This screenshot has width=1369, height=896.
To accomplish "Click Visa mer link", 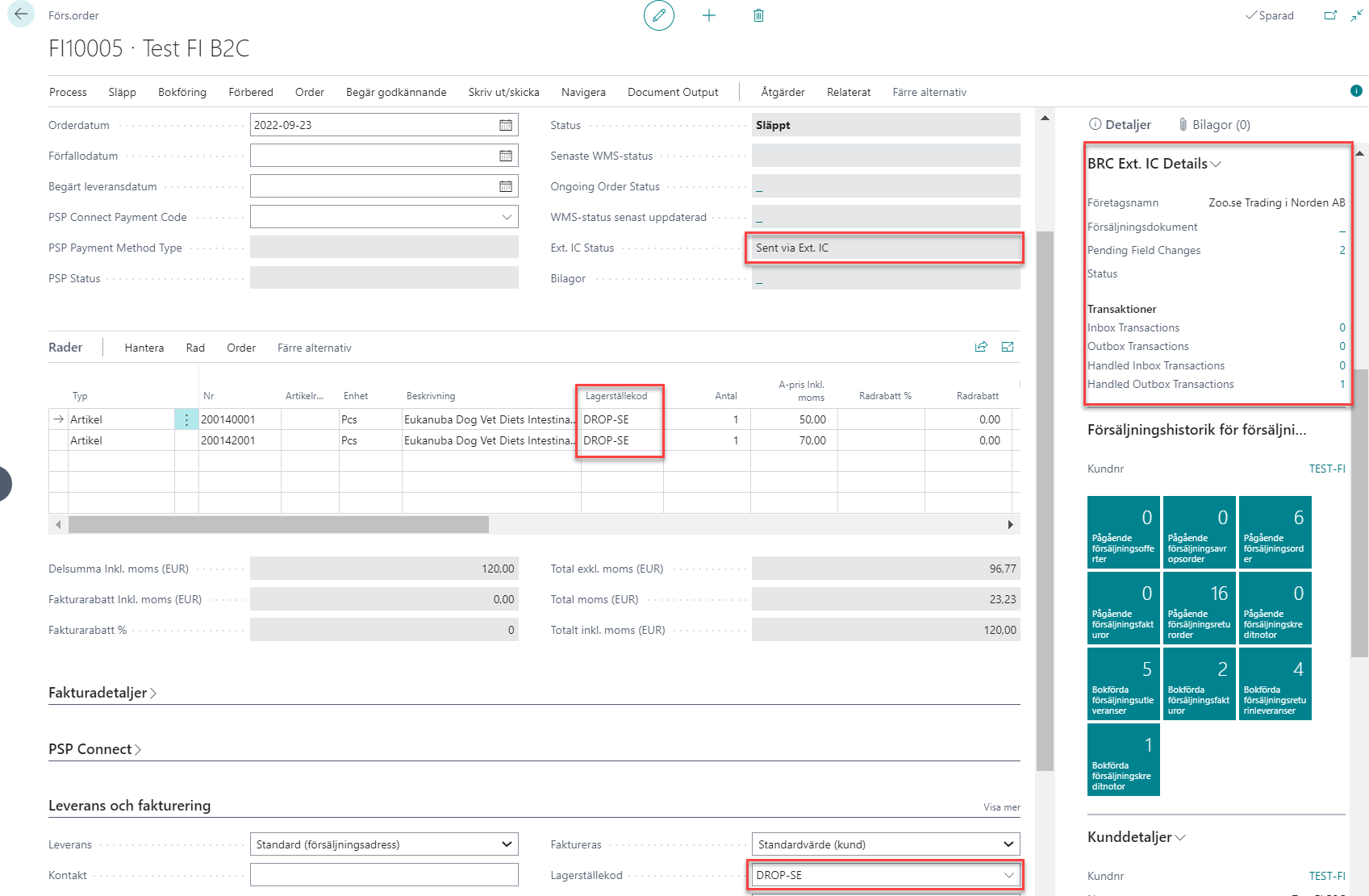I will point(1001,807).
